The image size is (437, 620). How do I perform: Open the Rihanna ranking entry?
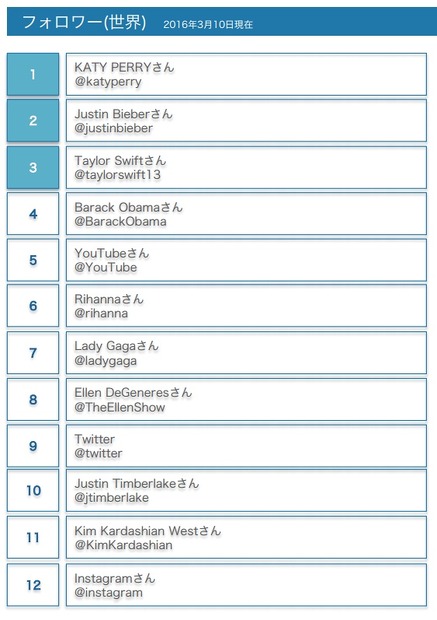246,306
